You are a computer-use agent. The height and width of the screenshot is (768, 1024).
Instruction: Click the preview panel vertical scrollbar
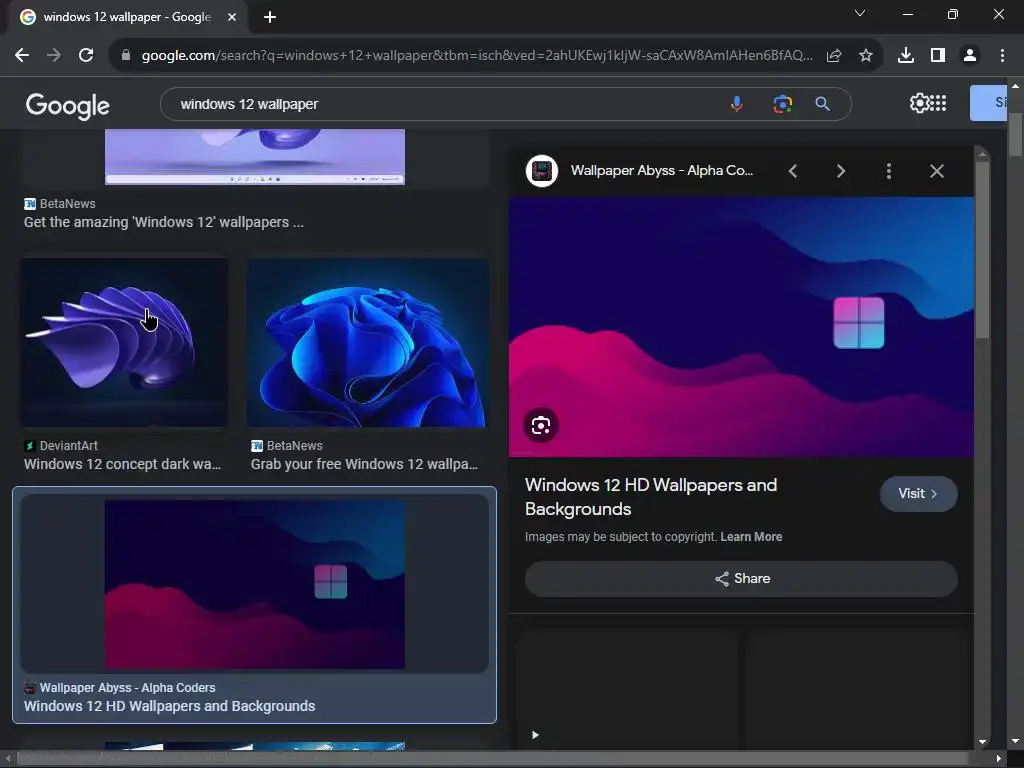(982, 248)
